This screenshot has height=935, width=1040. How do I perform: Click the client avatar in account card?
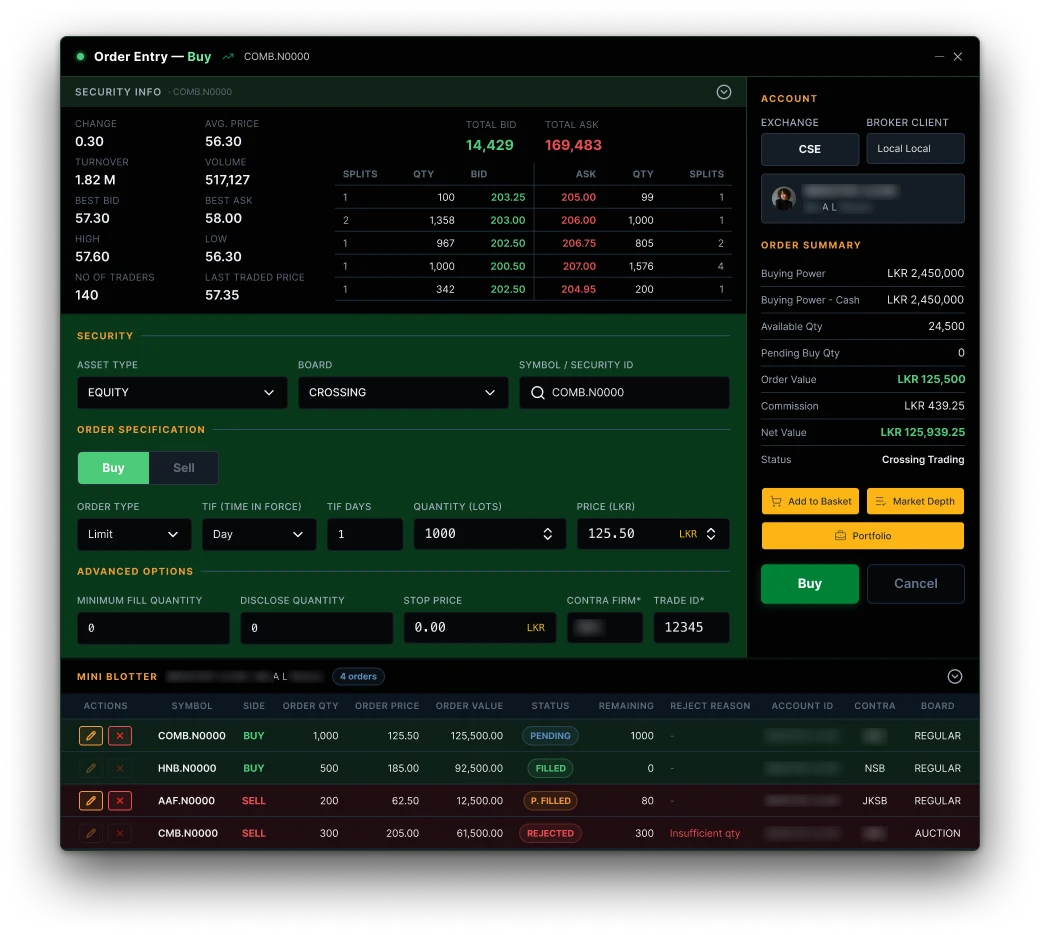(783, 198)
